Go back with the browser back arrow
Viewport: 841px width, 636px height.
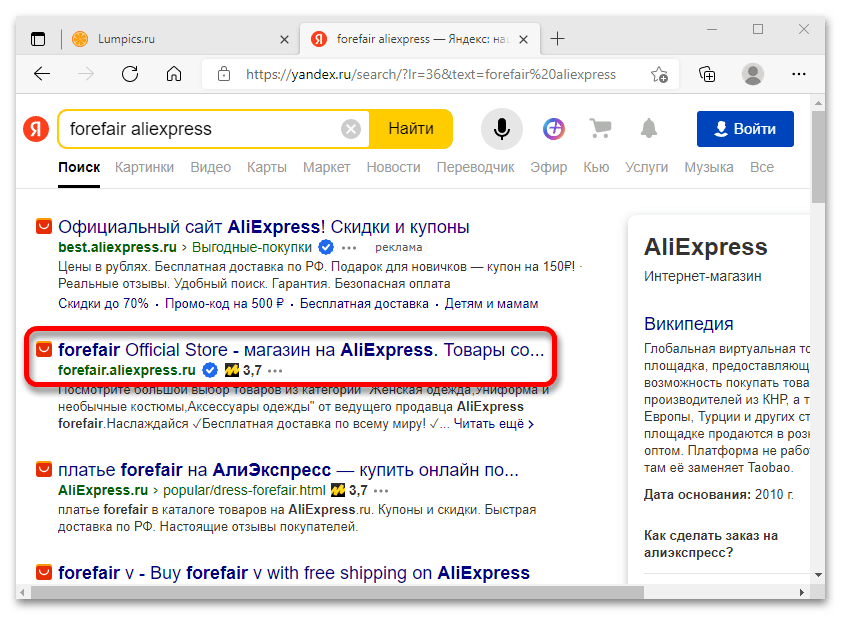42,74
